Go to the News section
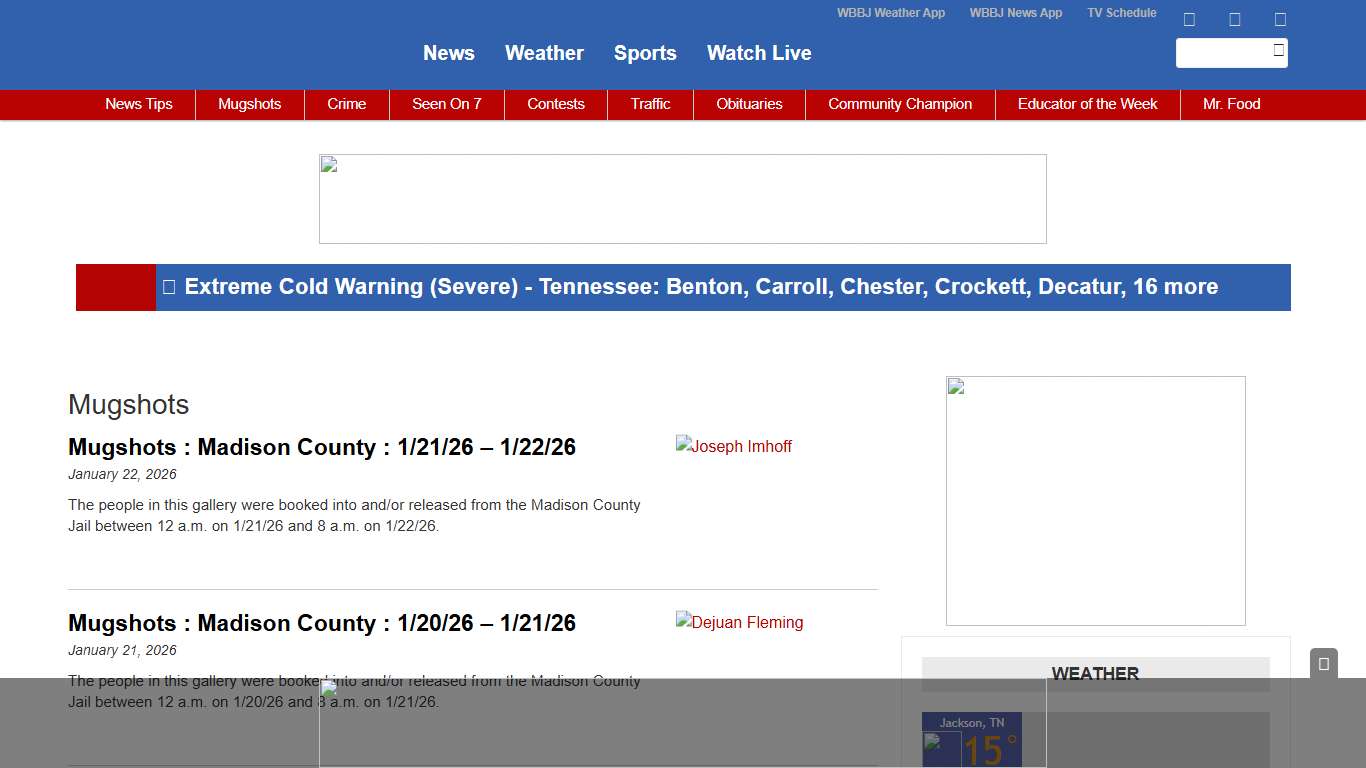This screenshot has height=768, width=1366. pyautogui.click(x=448, y=53)
